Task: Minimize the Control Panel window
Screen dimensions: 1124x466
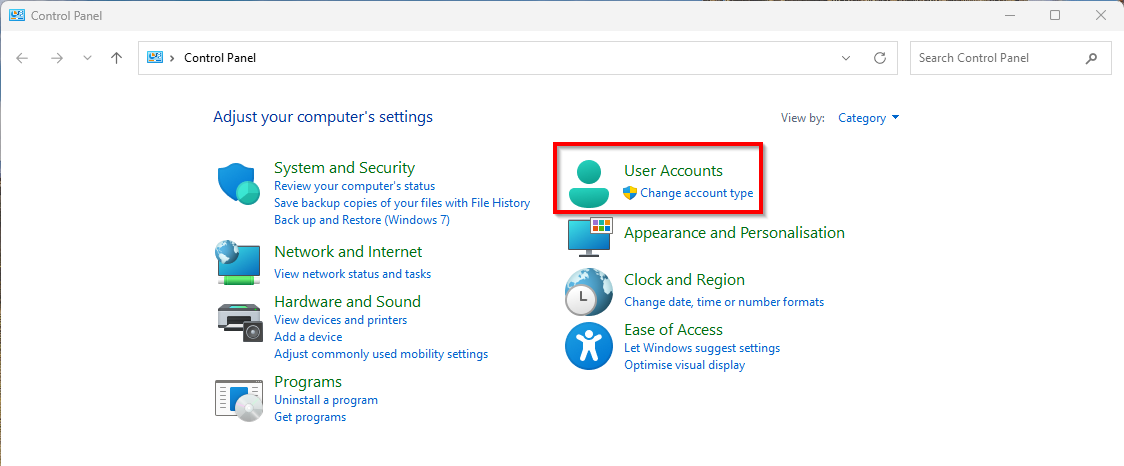Action: coord(1009,15)
